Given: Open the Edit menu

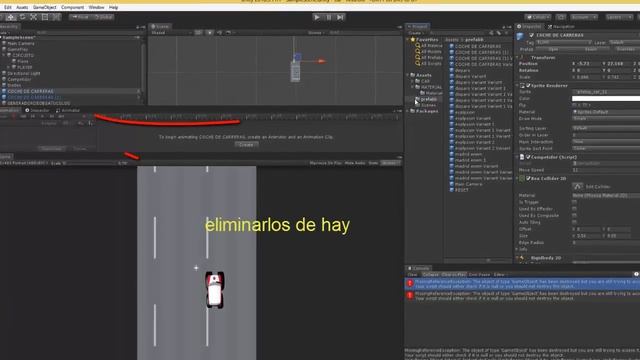Looking at the screenshot, I should pos(8,7).
